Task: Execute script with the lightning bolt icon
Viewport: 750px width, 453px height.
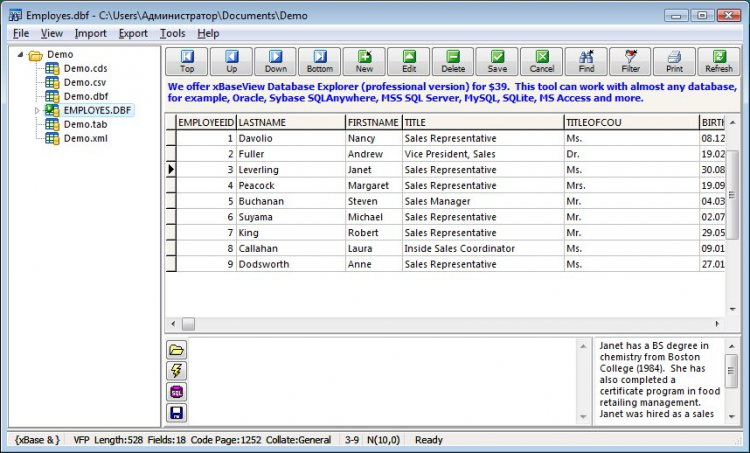Action: point(177,370)
